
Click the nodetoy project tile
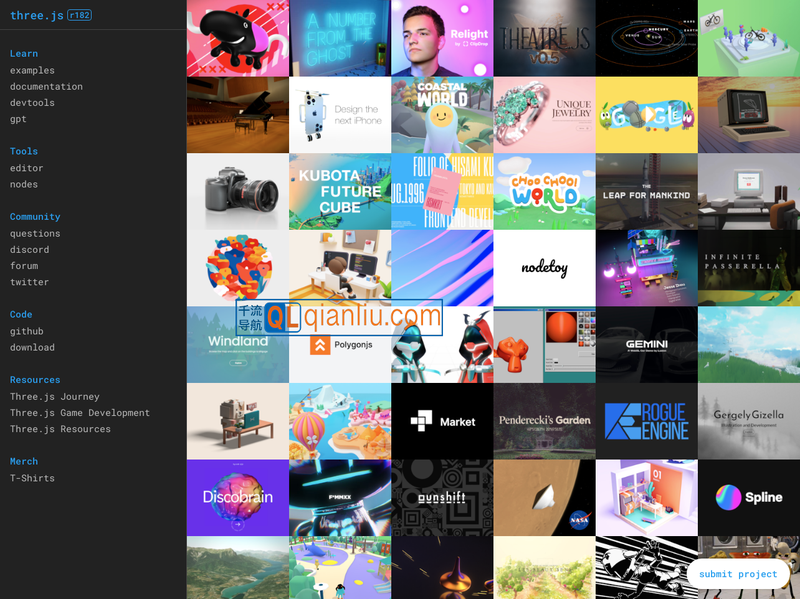coord(544,267)
